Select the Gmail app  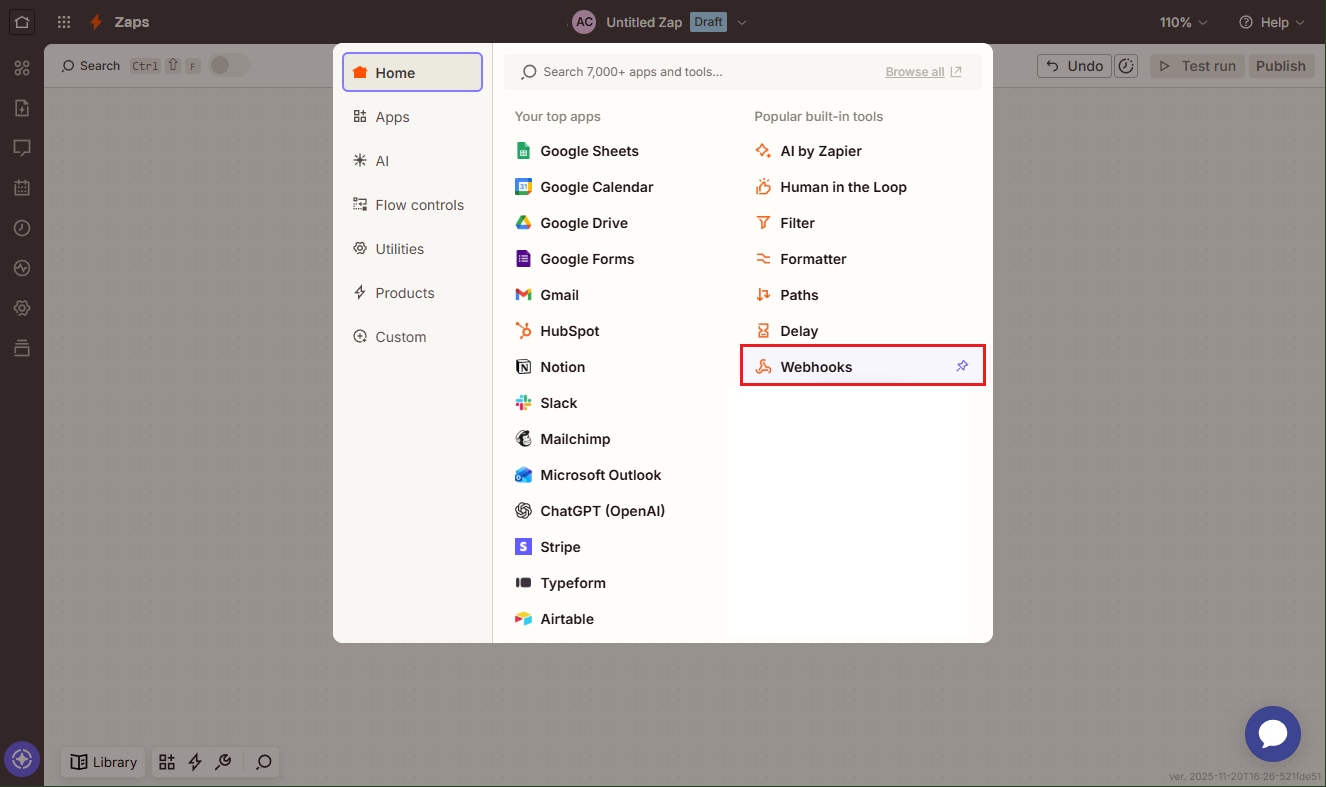point(547,295)
